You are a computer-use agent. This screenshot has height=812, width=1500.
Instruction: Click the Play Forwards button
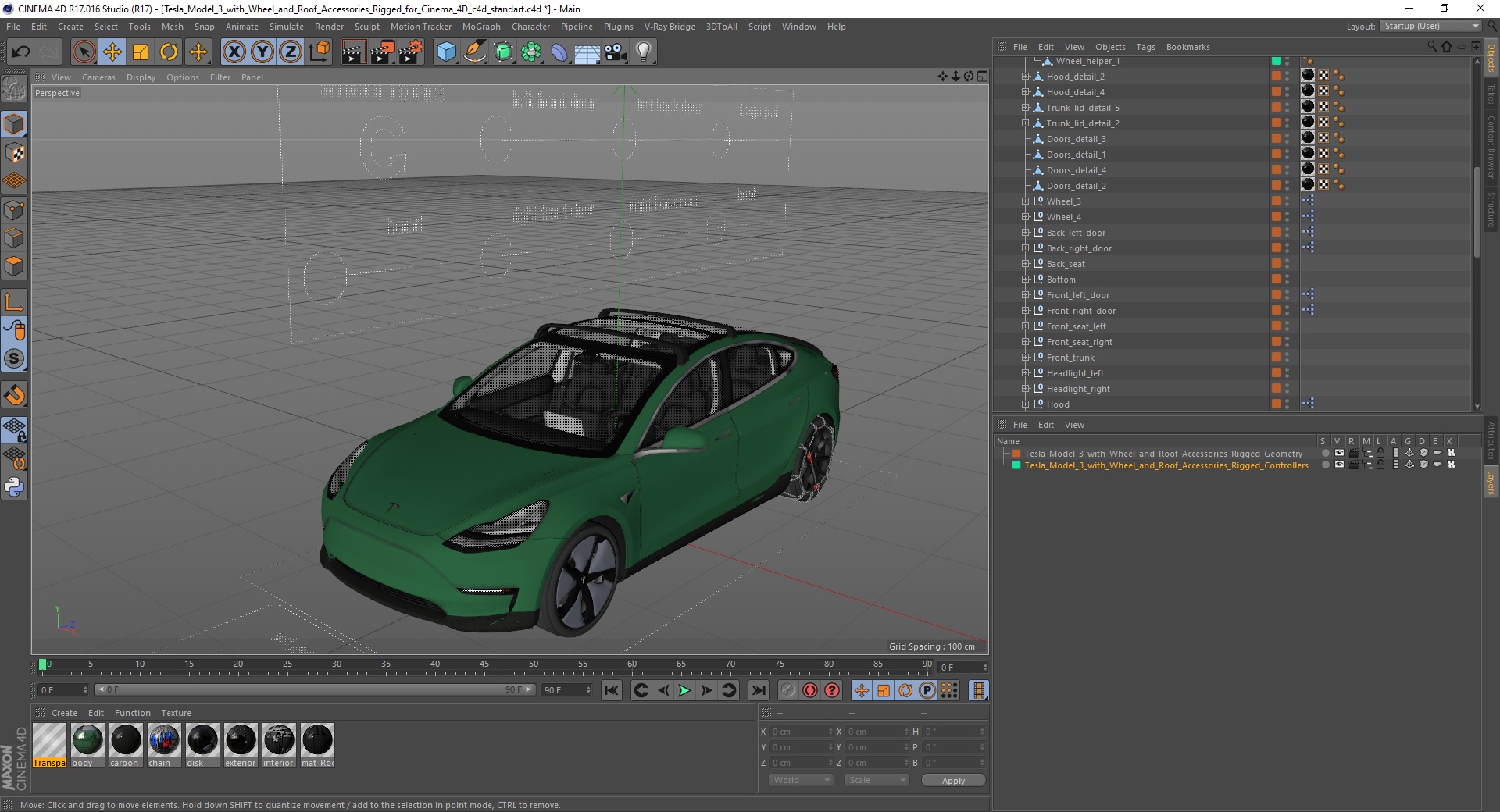click(684, 690)
